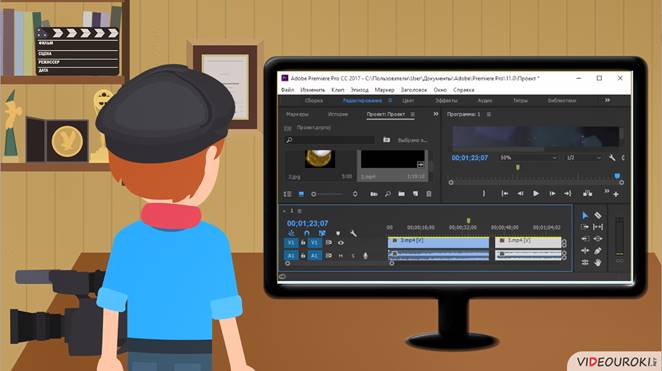This screenshot has height=371, width=662.
Task: Open Program monitor wrench settings
Action: 611,157
